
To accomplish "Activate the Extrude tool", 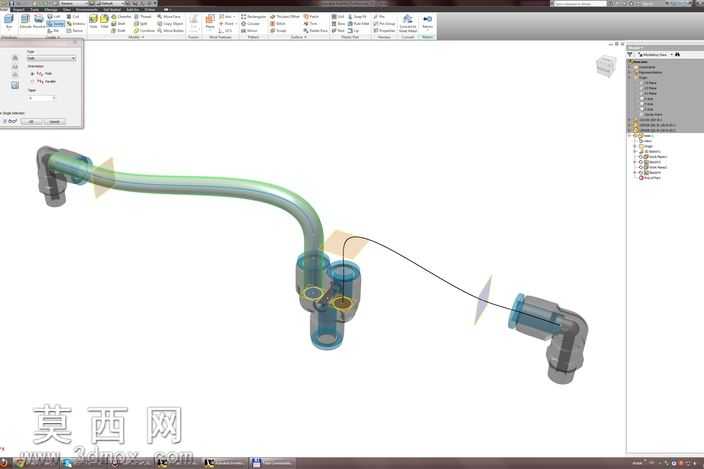I will pos(25,22).
